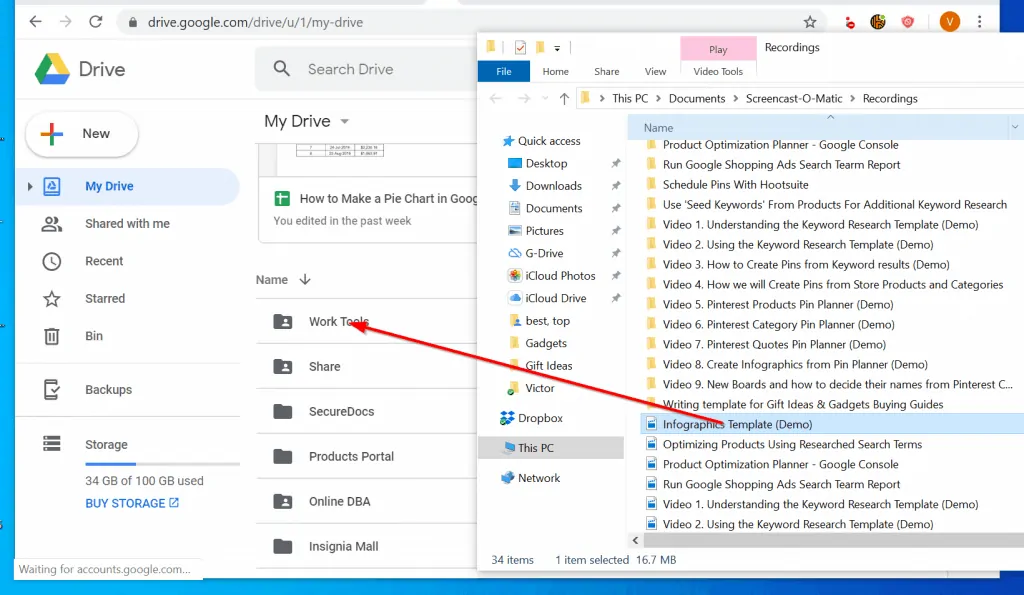This screenshot has height=595, width=1024.
Task: Expand the breadcrumb chevron after This PC
Action: point(658,99)
